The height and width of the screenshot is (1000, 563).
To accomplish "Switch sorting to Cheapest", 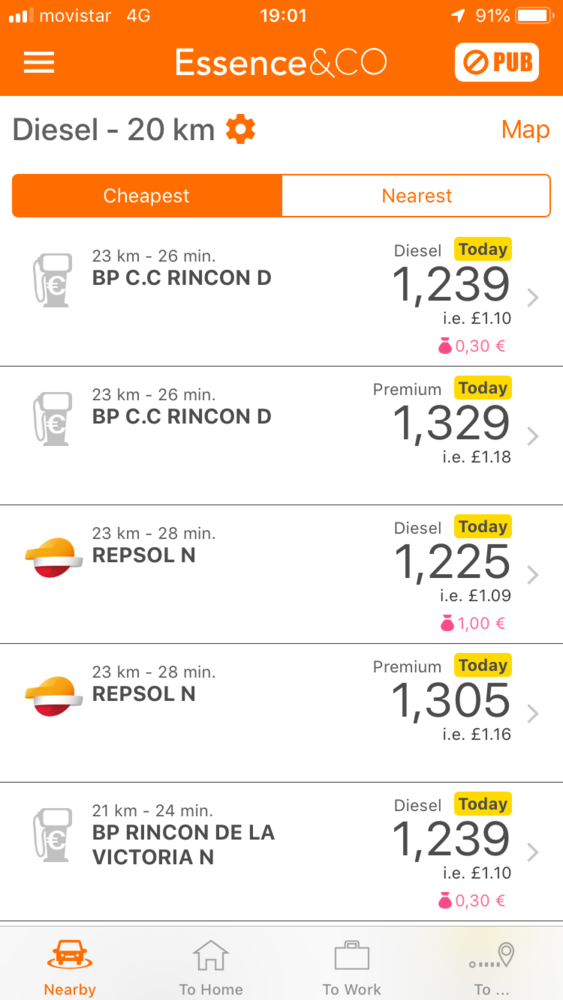I will point(147,196).
